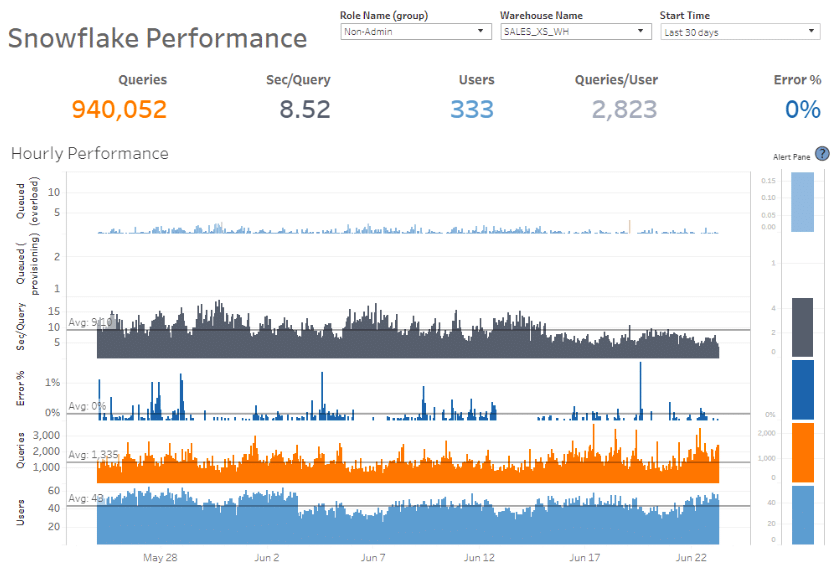Click the Queries/User value 2,823
This screenshot has height=585, width=831.
[624, 109]
